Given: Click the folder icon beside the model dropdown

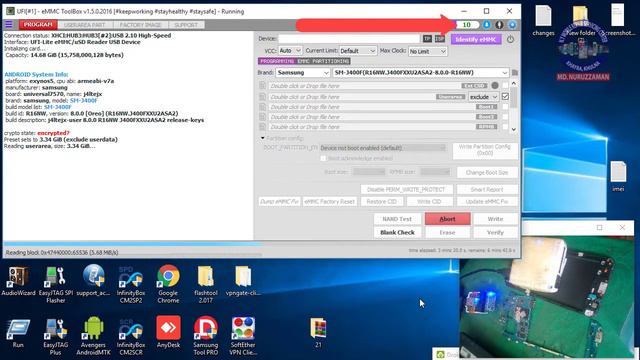Looking at the screenshot, I should tap(515, 73).
